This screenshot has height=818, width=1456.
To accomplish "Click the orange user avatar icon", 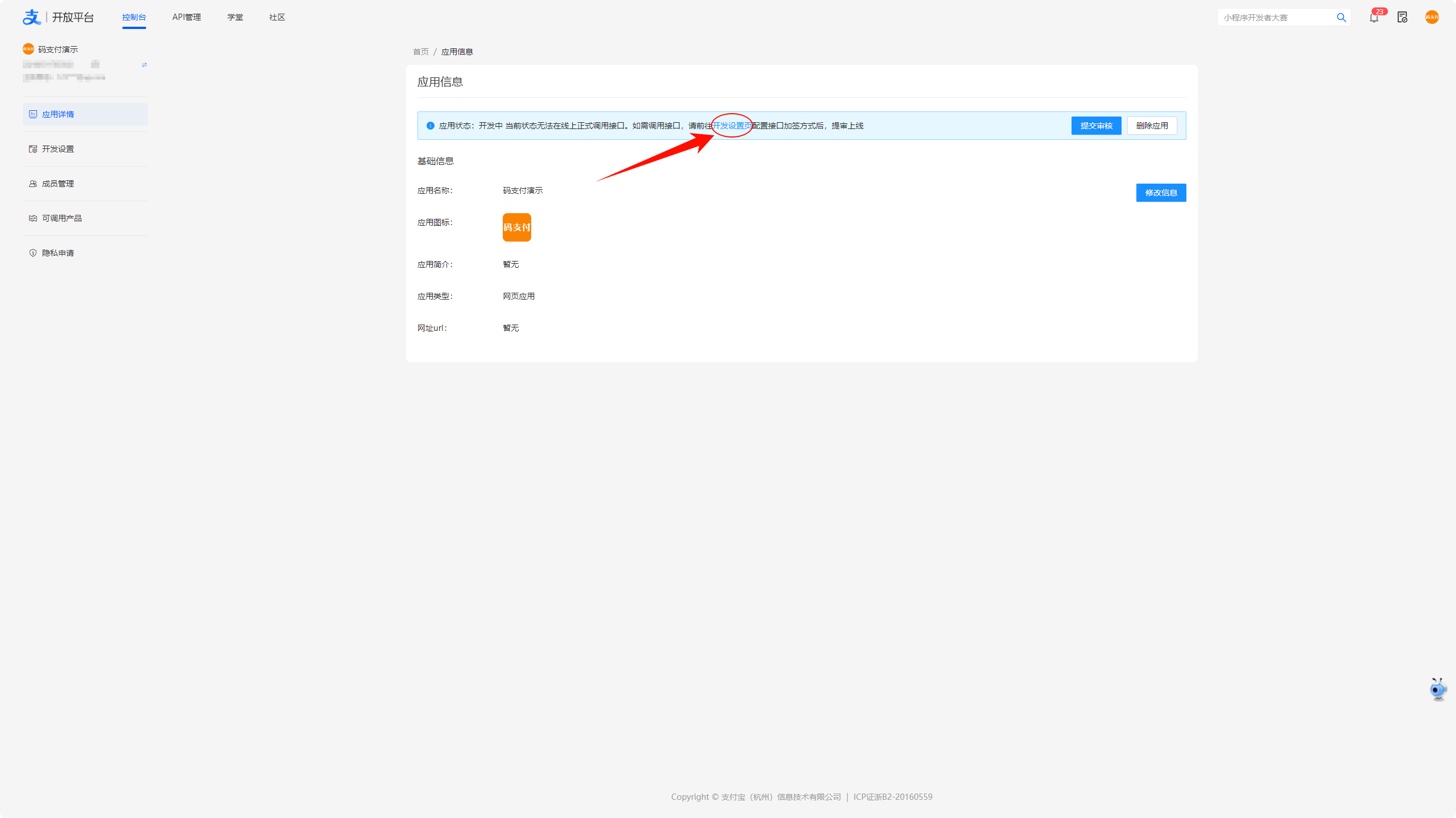I will point(1432,18).
